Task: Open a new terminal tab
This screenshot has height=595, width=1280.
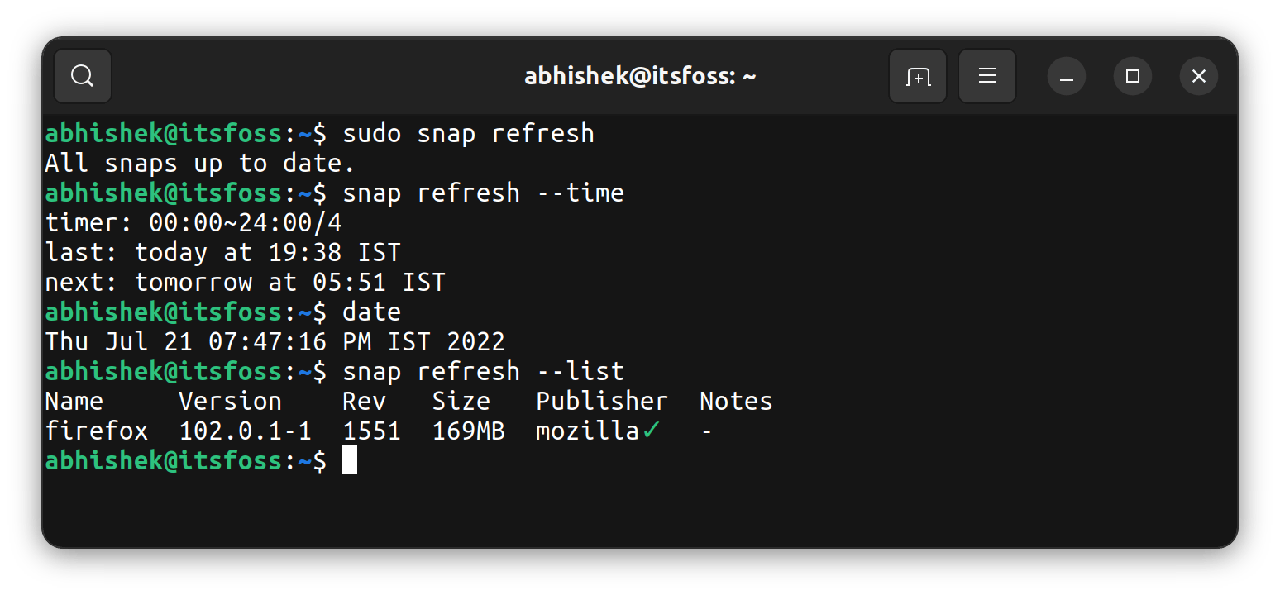Action: [918, 76]
